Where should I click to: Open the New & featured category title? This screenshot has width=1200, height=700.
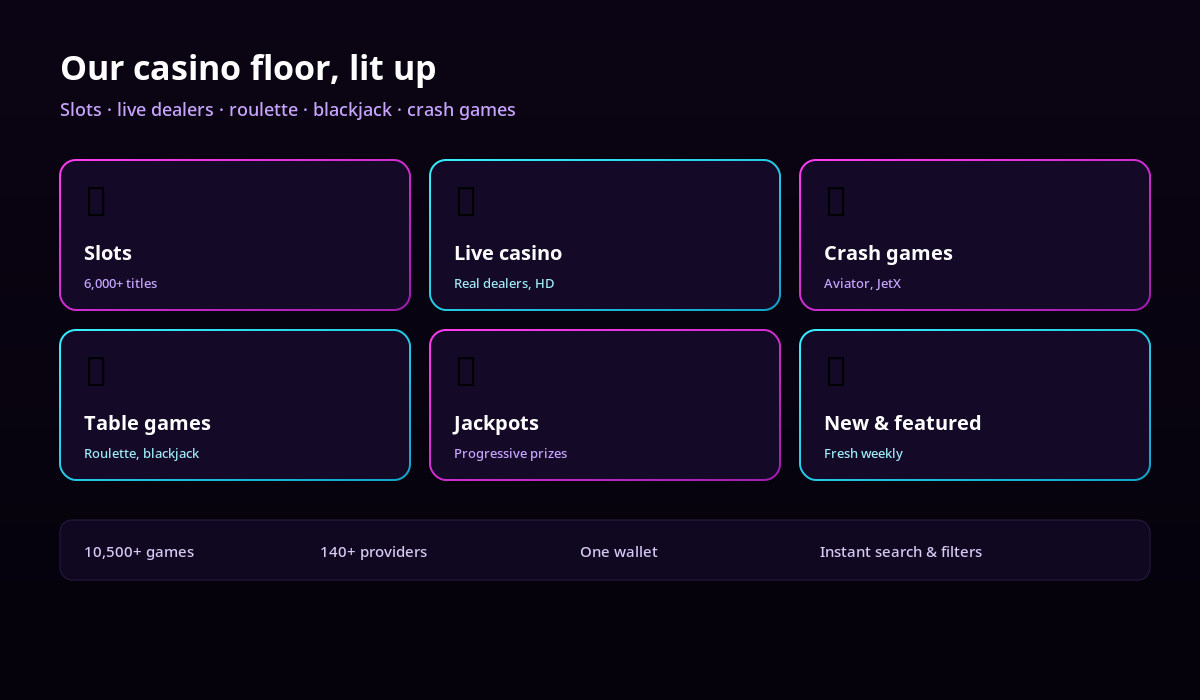(902, 423)
